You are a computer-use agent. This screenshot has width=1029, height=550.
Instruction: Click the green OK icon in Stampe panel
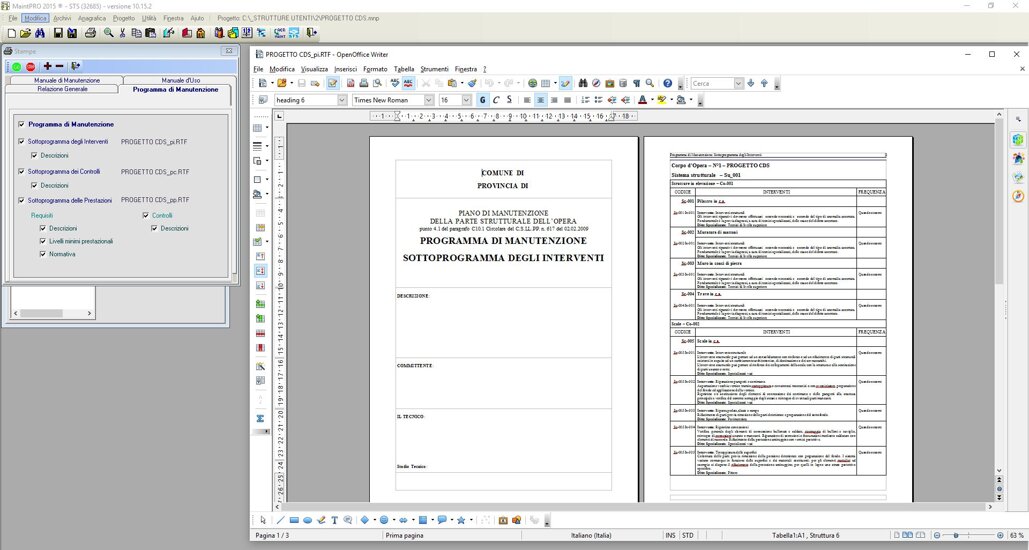[x=16, y=66]
